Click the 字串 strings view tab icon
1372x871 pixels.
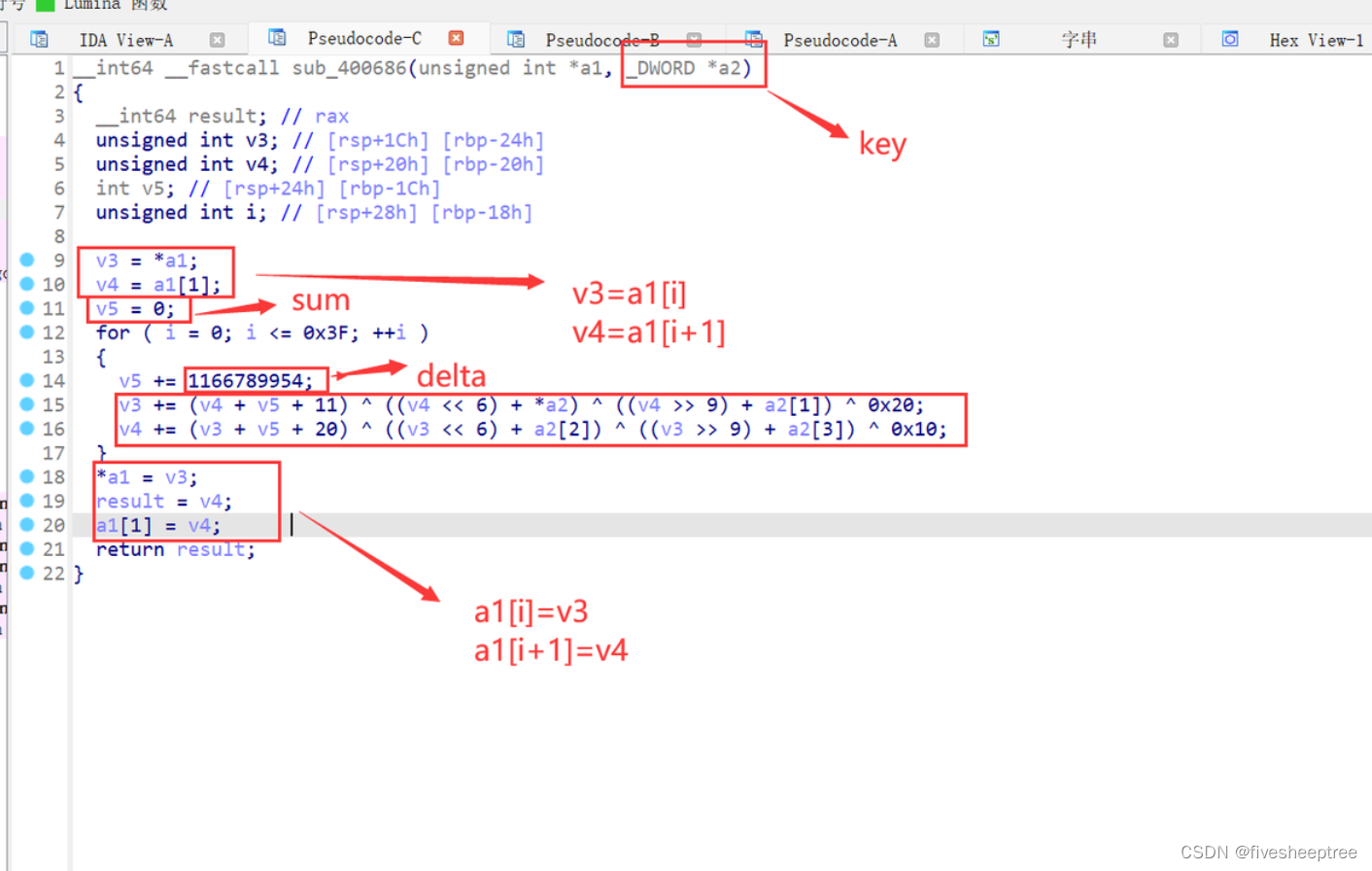(x=993, y=40)
